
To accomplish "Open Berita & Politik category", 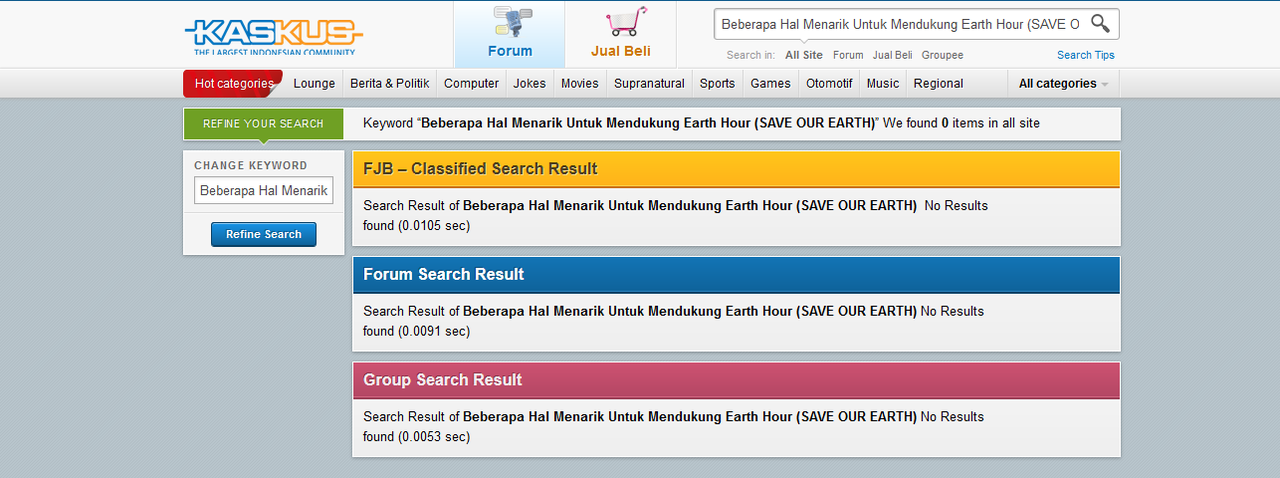I will click(390, 84).
